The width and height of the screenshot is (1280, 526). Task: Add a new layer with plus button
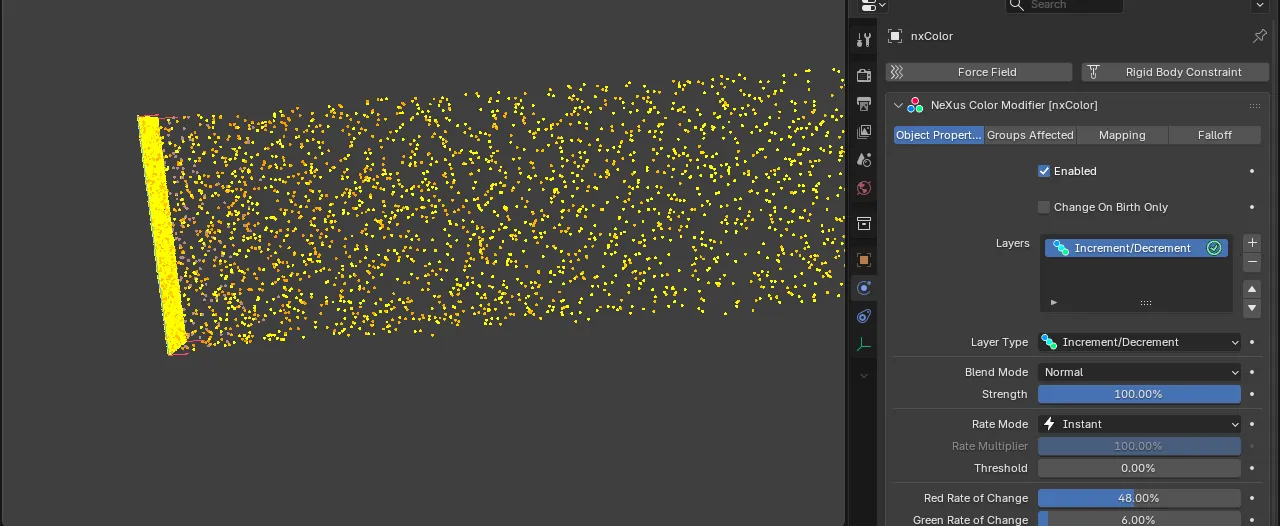point(1251,243)
